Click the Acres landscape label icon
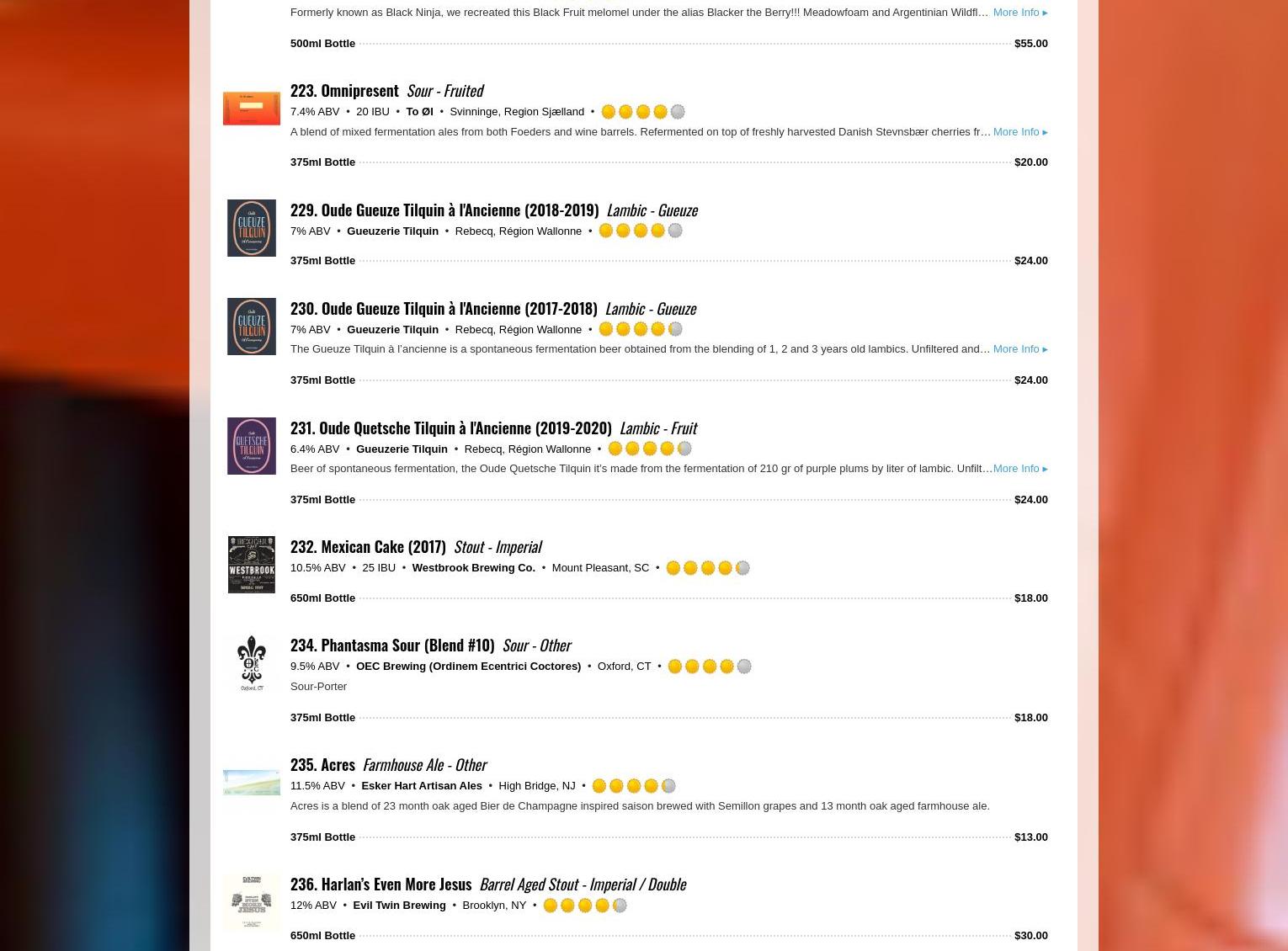 251,783
